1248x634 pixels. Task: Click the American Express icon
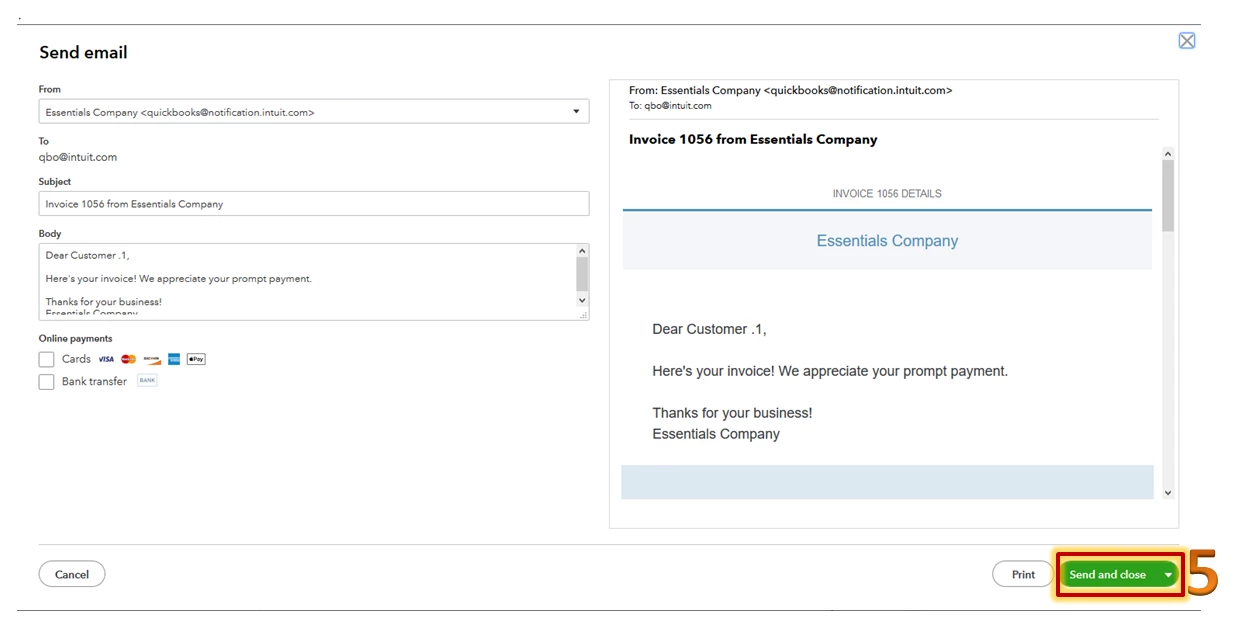coord(174,359)
